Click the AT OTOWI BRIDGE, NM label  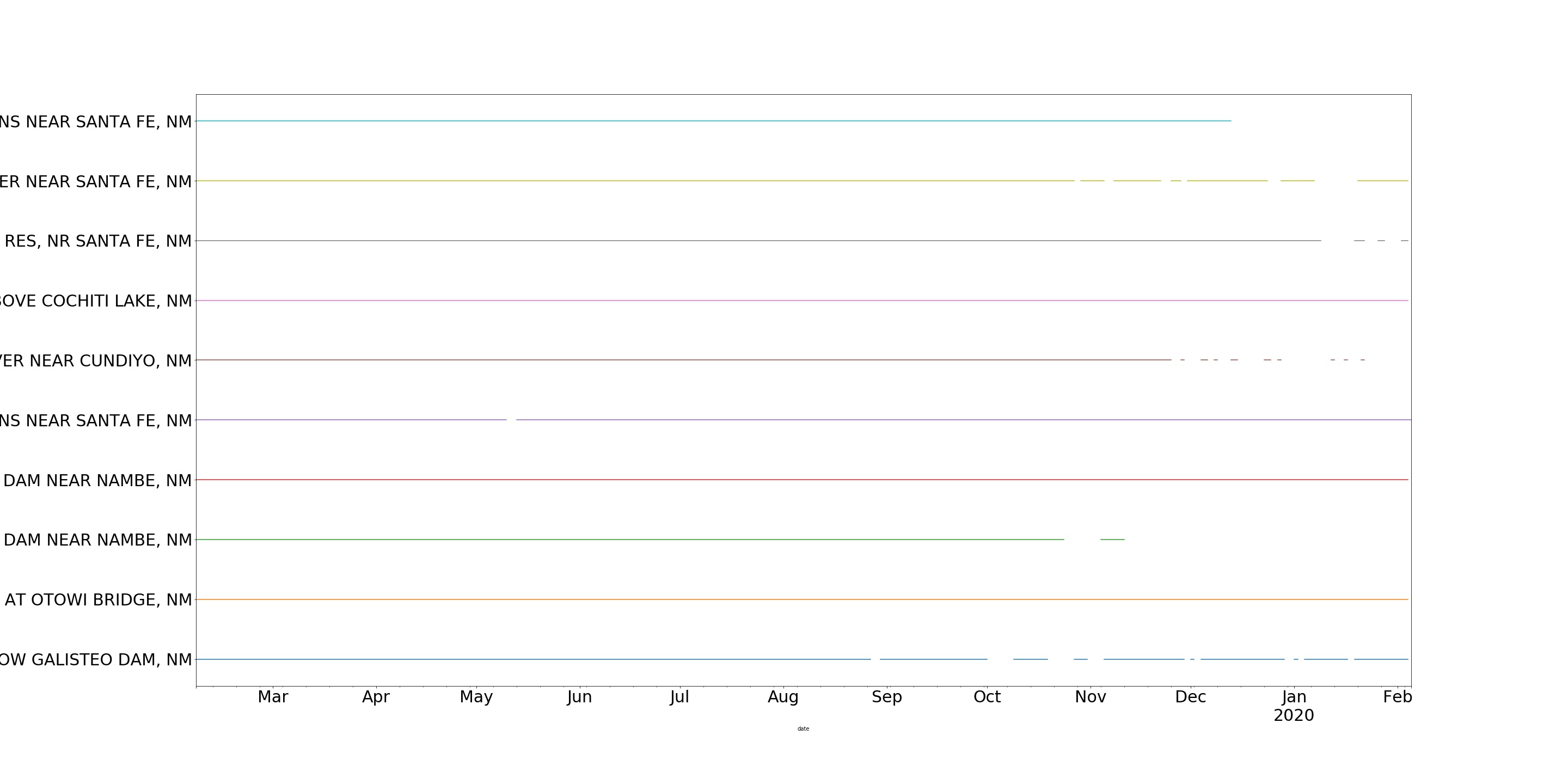click(x=98, y=600)
